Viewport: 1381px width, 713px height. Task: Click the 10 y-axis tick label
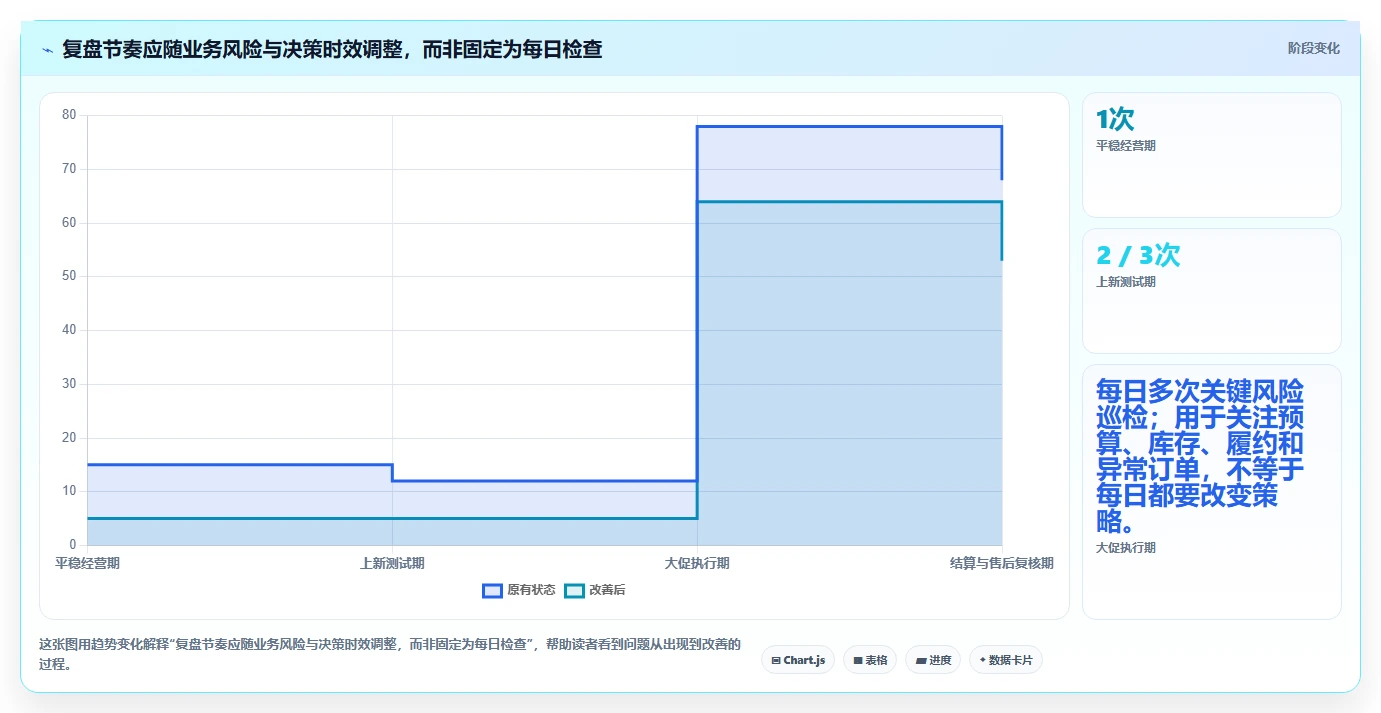pos(70,491)
